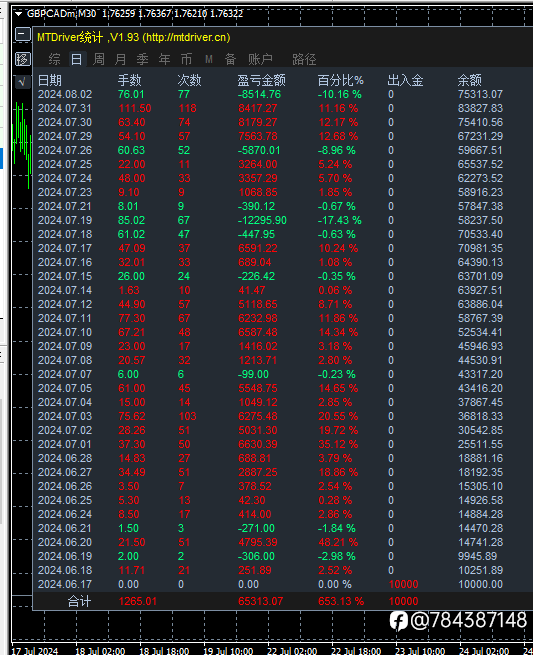This screenshot has height=655, width=533.
Task: Click the loss value -12295.90
Action: coord(262,221)
